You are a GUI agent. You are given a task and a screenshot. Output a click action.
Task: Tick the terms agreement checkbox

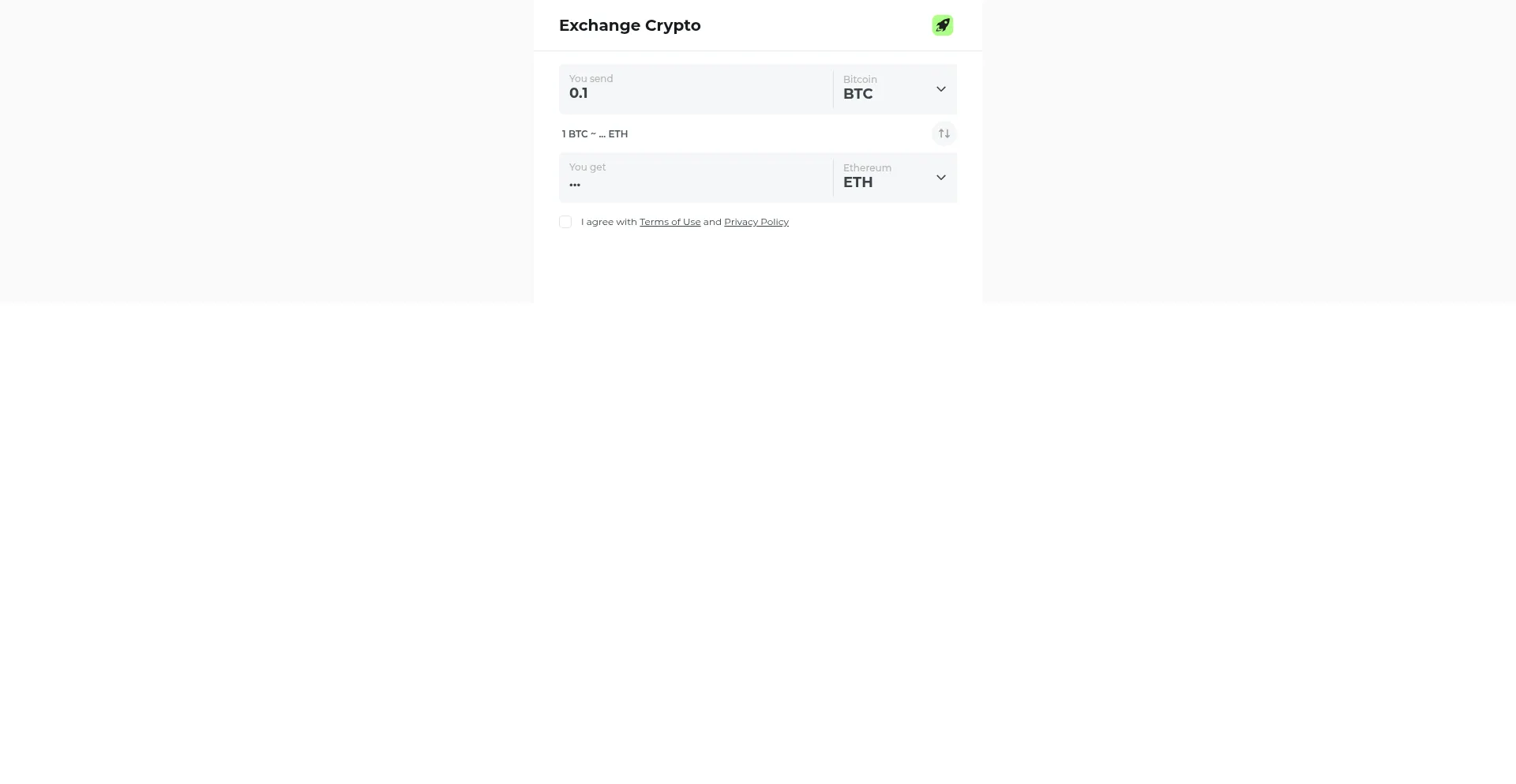pyautogui.click(x=565, y=222)
